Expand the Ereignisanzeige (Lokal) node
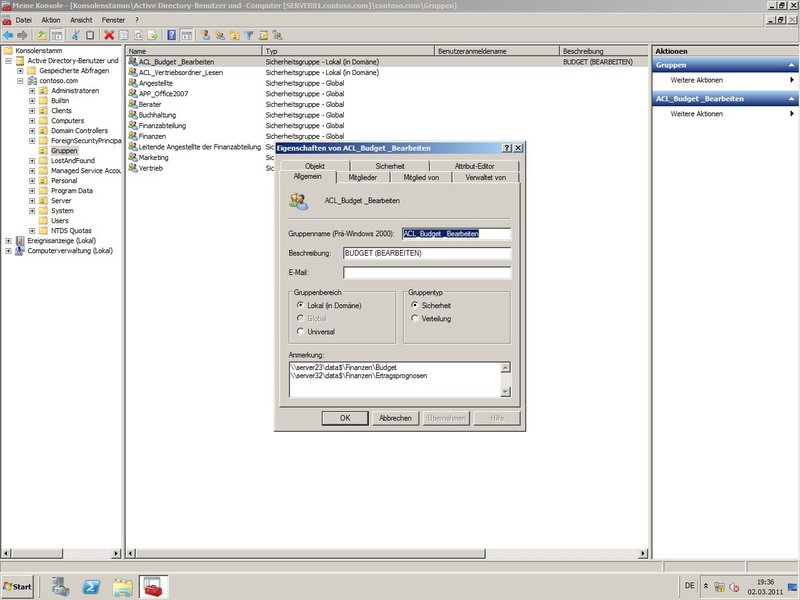The height and width of the screenshot is (600, 800). point(8,241)
